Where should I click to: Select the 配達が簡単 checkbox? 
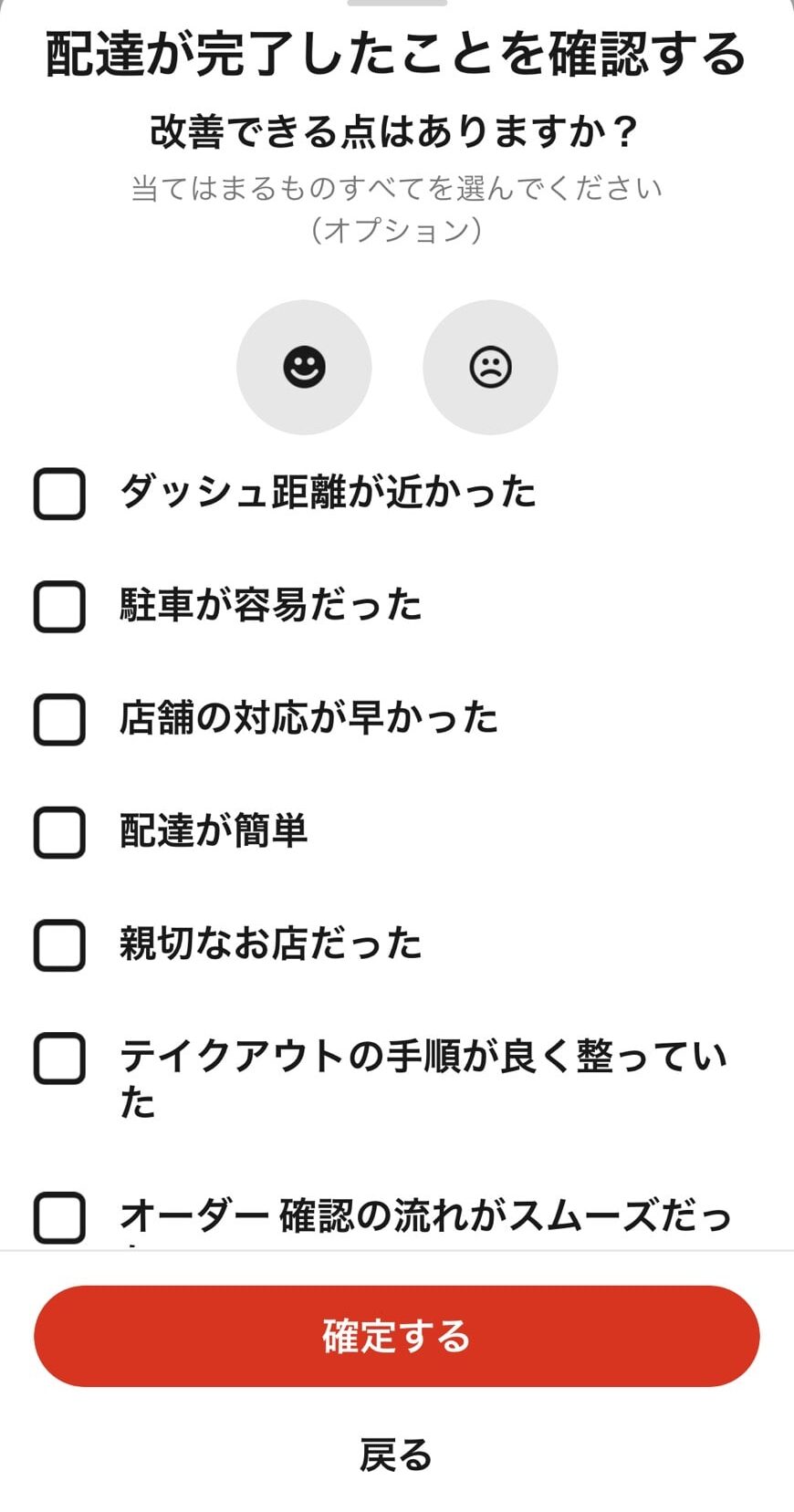59,832
